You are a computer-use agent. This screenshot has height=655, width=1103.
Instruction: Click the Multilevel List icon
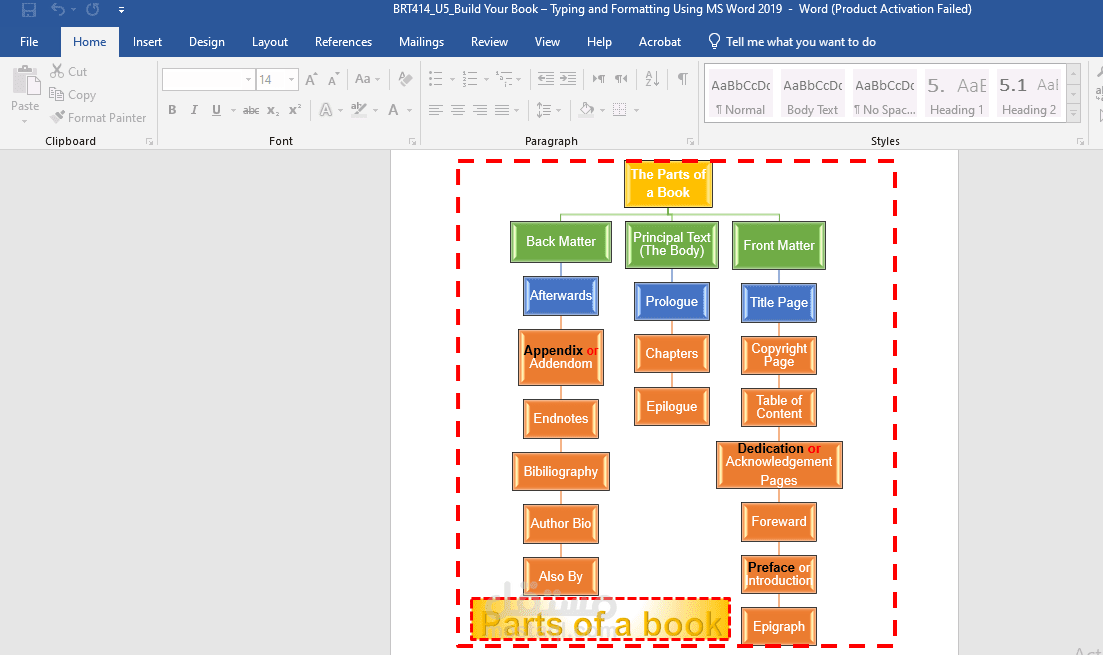point(504,79)
